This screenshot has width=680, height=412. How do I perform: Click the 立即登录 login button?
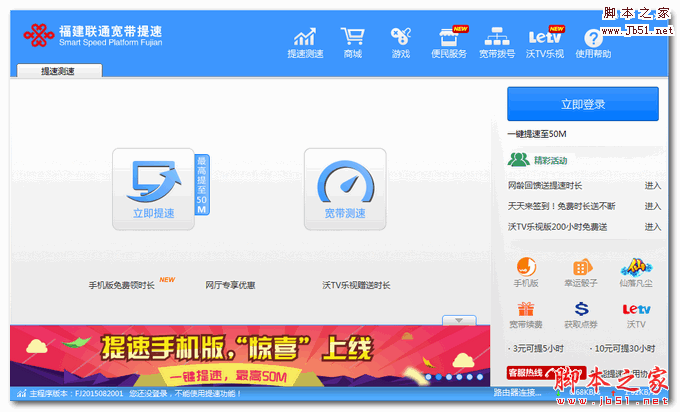point(583,104)
